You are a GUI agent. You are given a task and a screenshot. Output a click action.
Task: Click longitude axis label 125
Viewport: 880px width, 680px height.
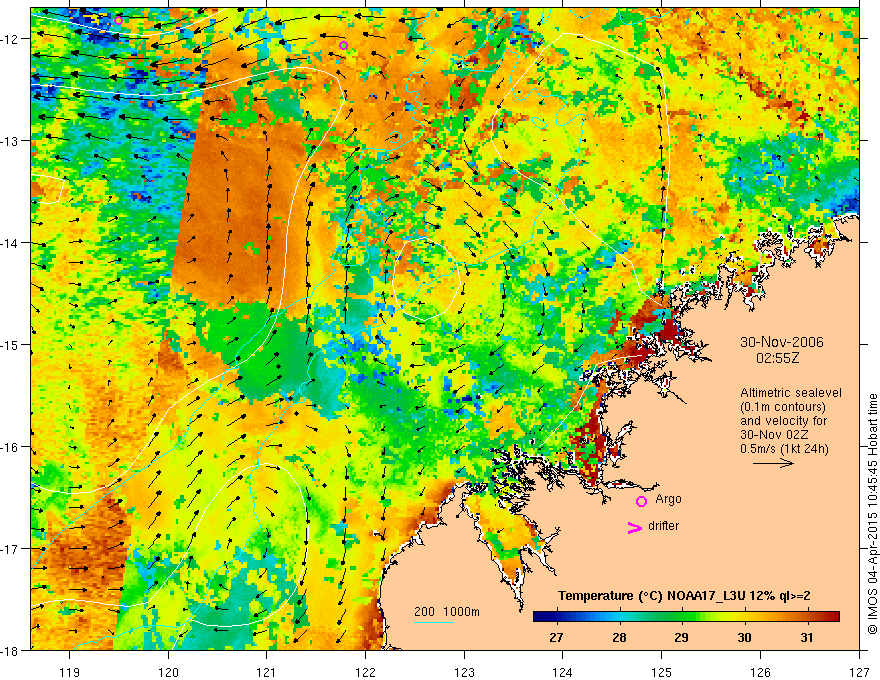662,672
